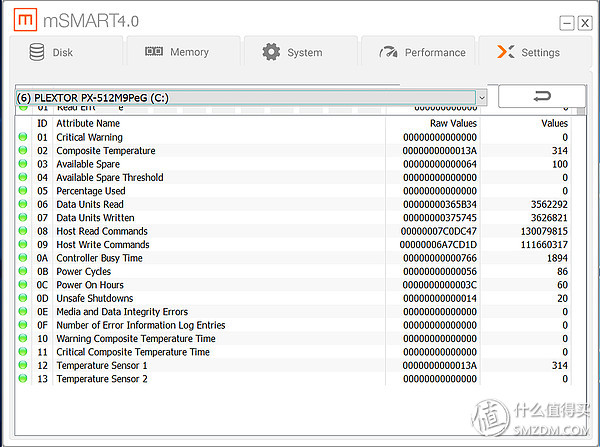This screenshot has height=447, width=600.
Task: Click status dot beside Available Spare Threshold
Action: tap(23, 177)
